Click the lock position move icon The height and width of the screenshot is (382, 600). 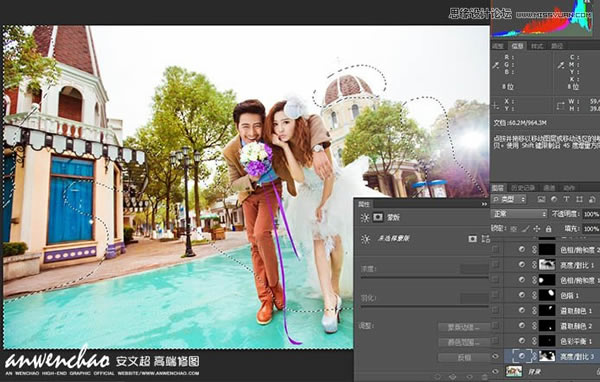click(536, 229)
